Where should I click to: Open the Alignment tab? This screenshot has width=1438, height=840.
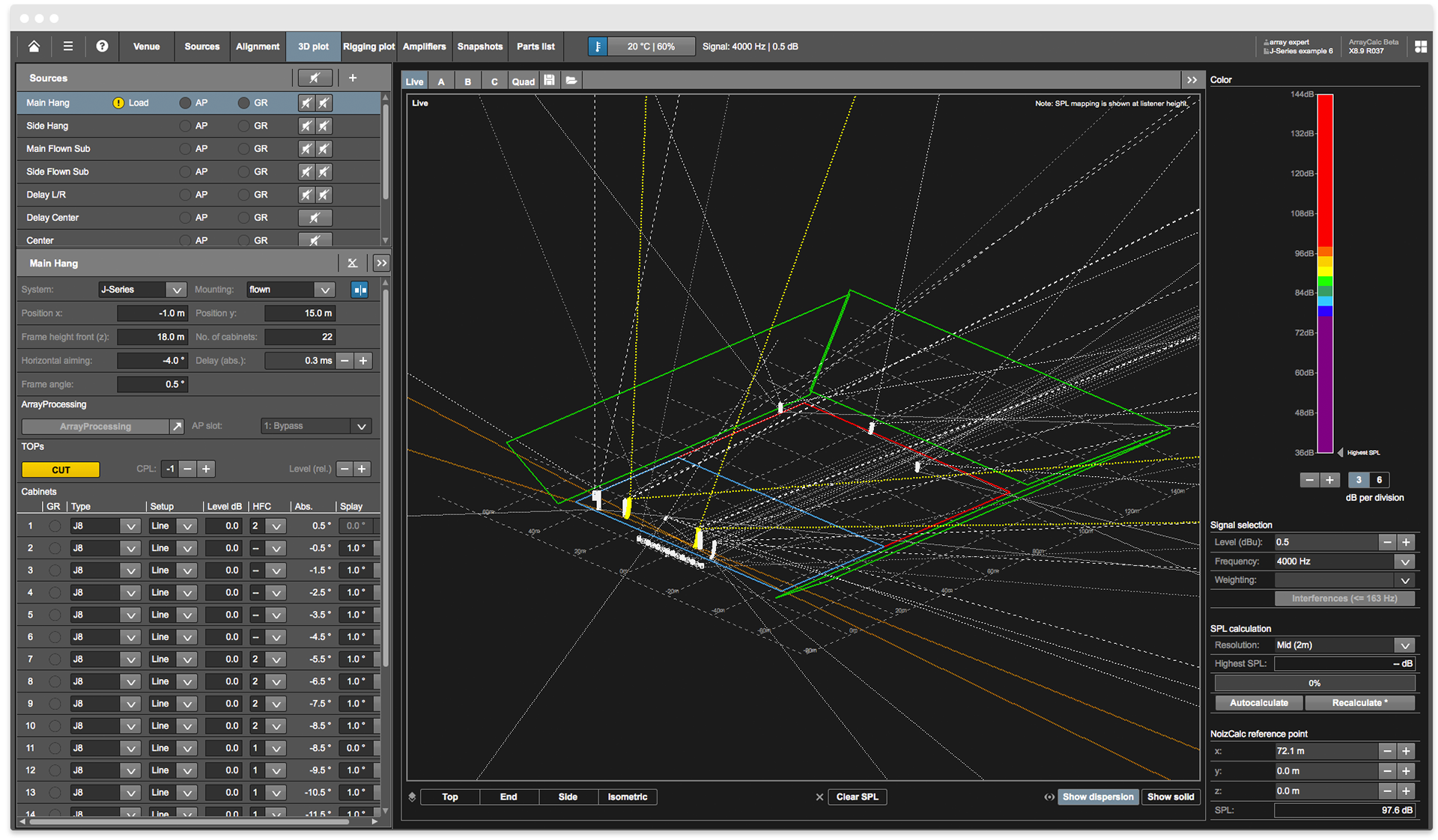[257, 46]
